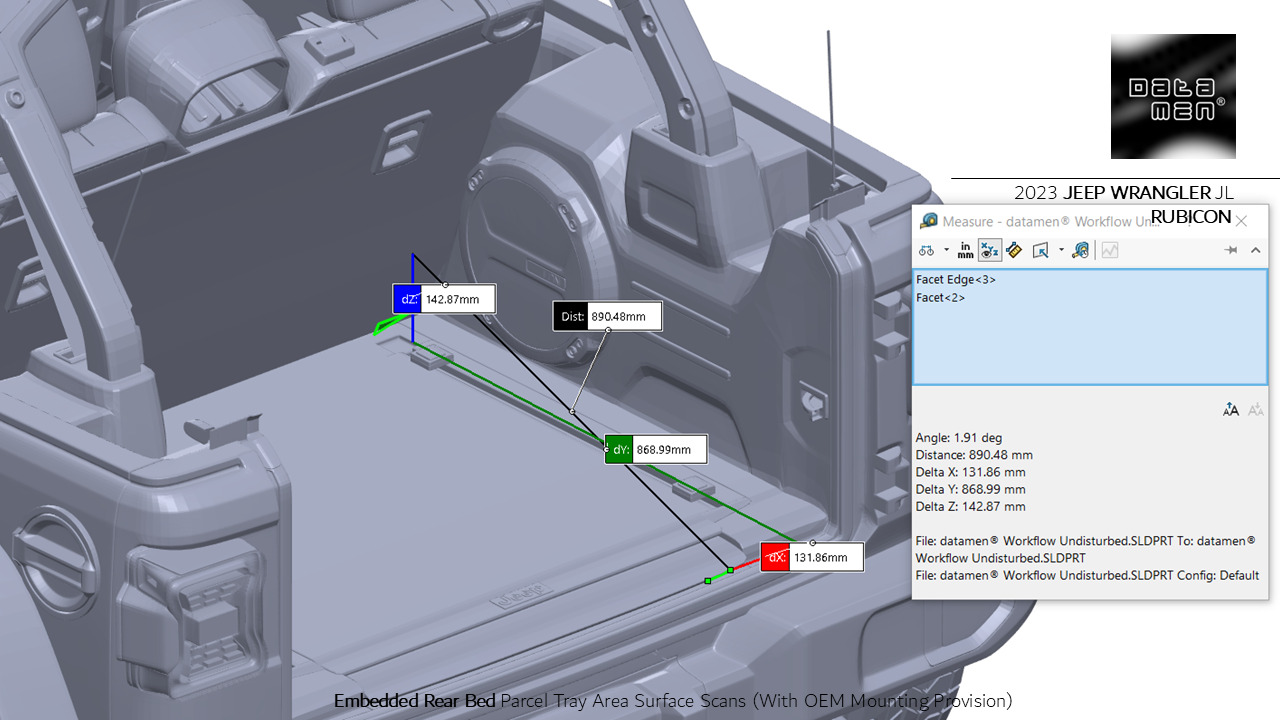Open the Arc/Circle Measurements dropdown arrow
This screenshot has height=720, width=1280.
pyautogui.click(x=946, y=251)
